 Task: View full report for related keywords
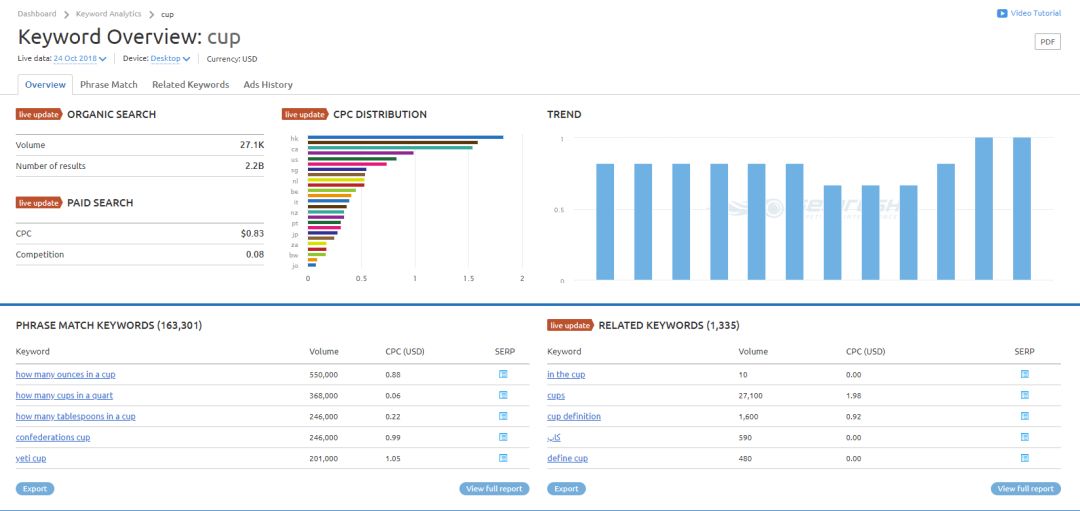(x=1025, y=489)
